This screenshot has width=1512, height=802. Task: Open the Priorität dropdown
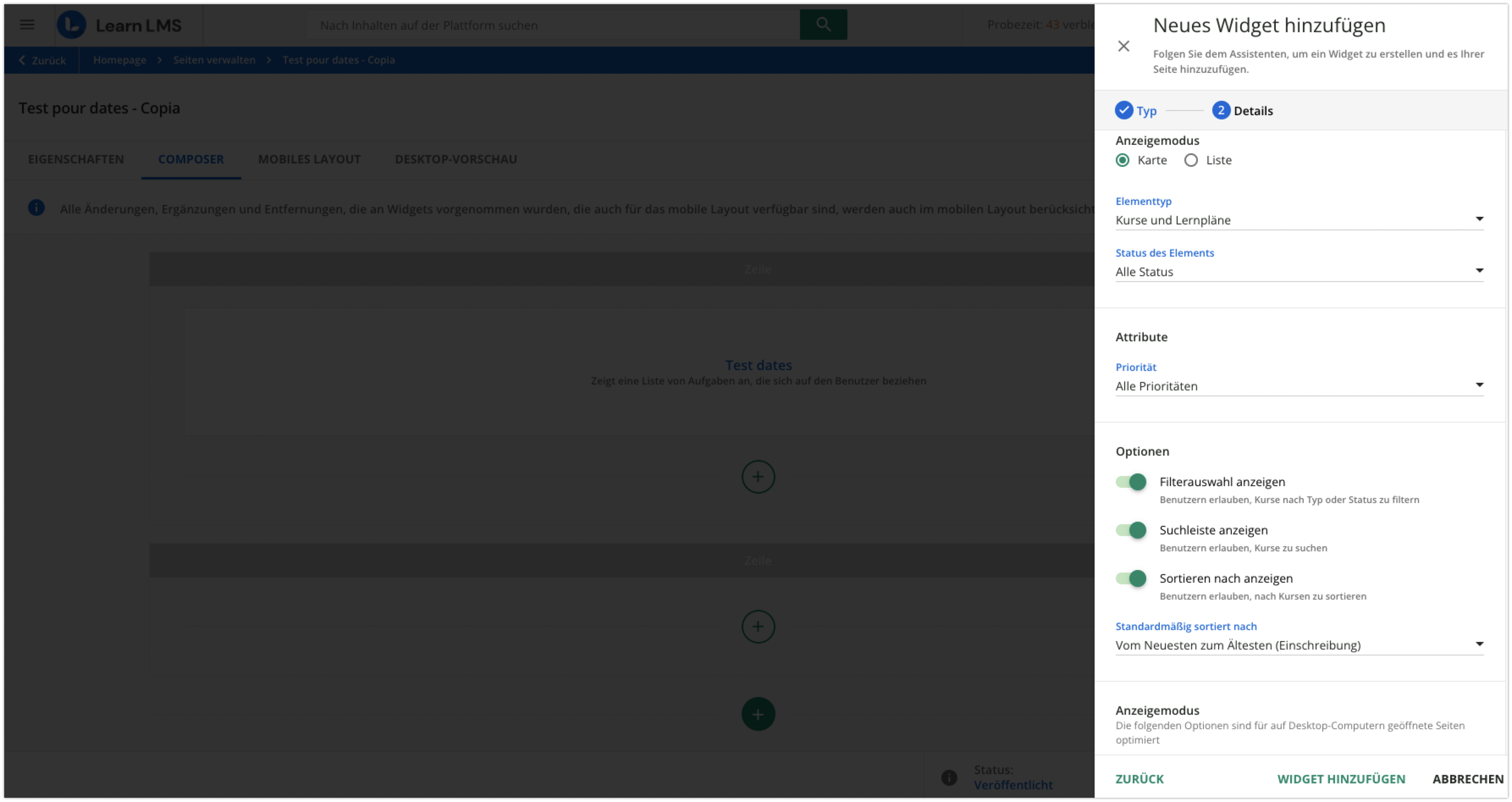[1299, 386]
